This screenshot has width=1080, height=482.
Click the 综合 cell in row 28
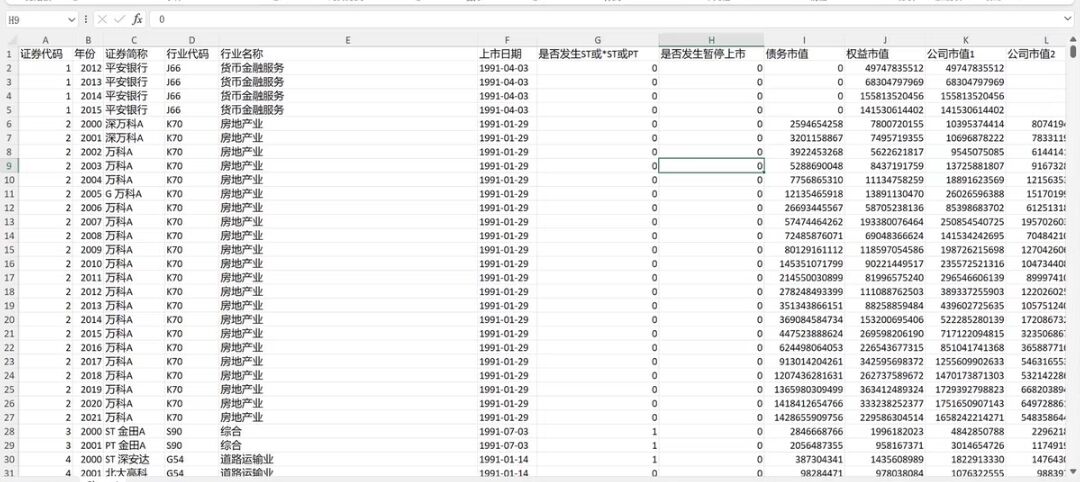tap(348, 431)
